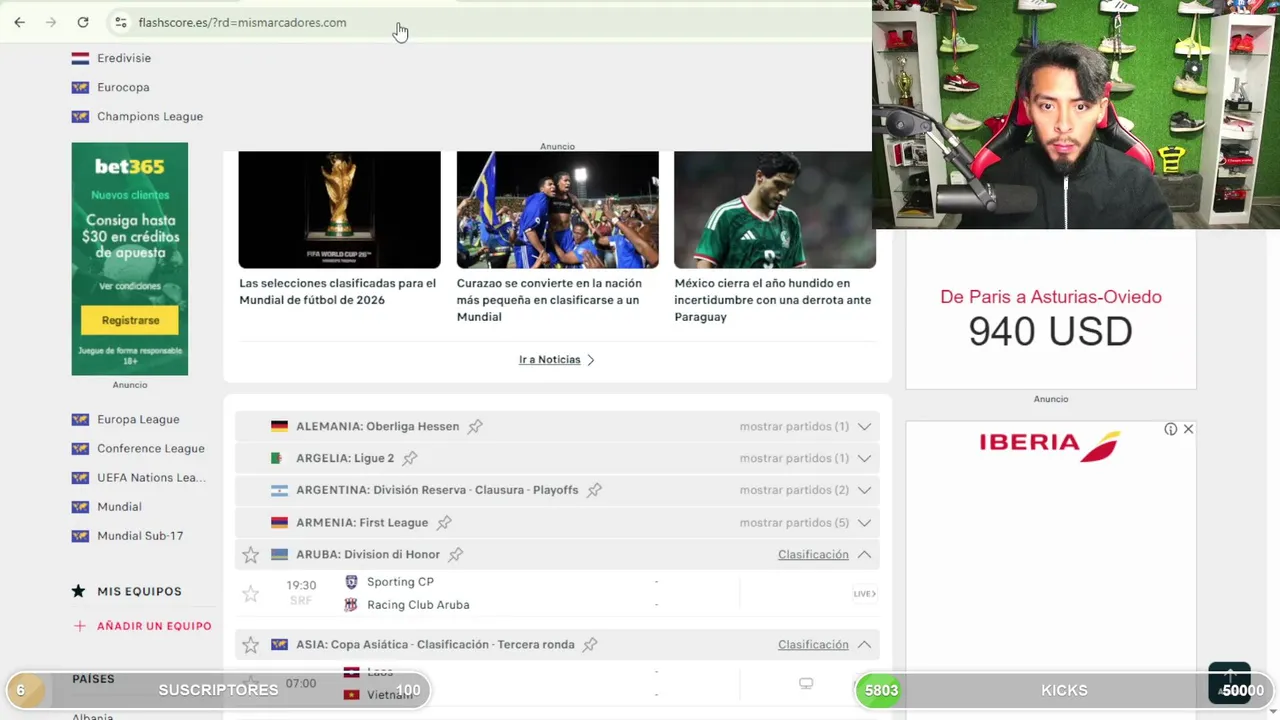This screenshot has height=720, width=1280.
Task: Open the bet365 banner advertisement
Action: pos(130,259)
